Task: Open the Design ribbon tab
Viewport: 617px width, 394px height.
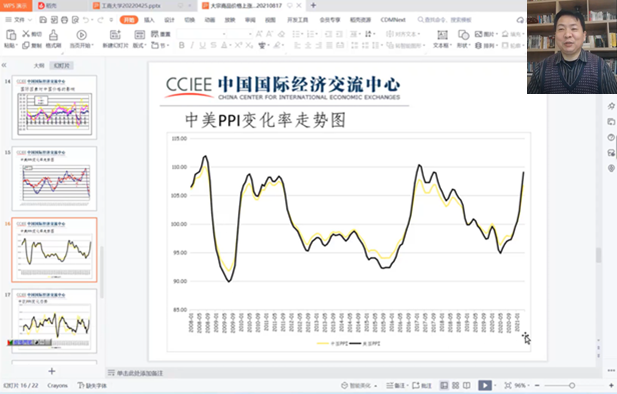Action: [169, 20]
